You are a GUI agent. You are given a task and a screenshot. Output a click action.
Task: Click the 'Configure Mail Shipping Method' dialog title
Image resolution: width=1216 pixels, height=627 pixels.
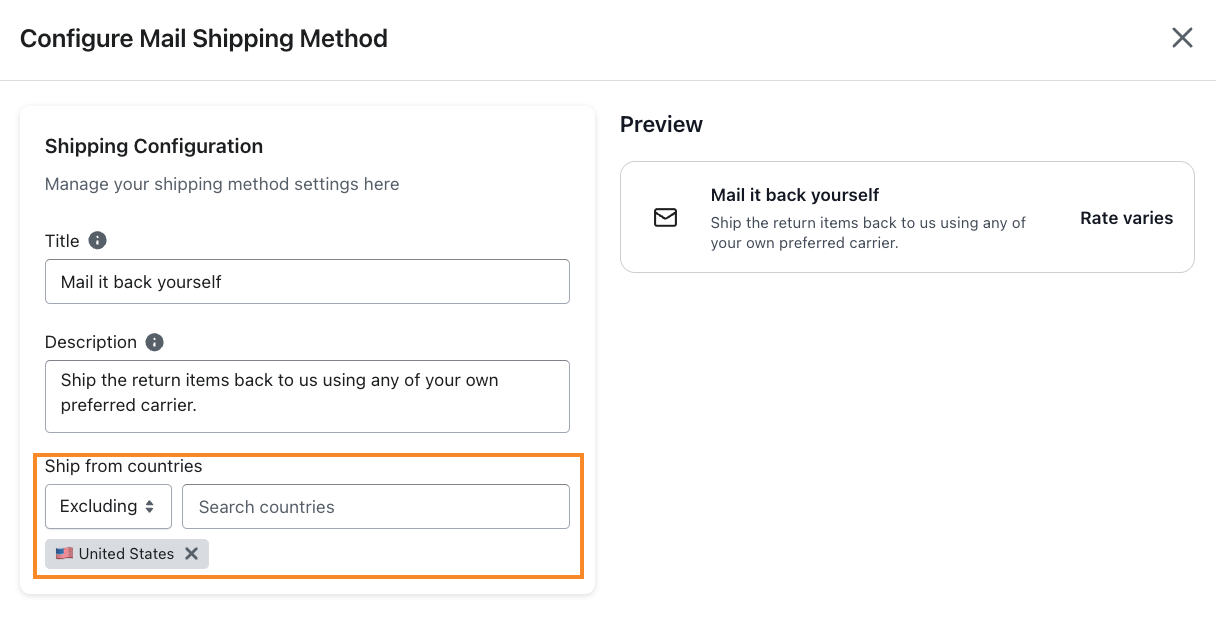coord(204,39)
